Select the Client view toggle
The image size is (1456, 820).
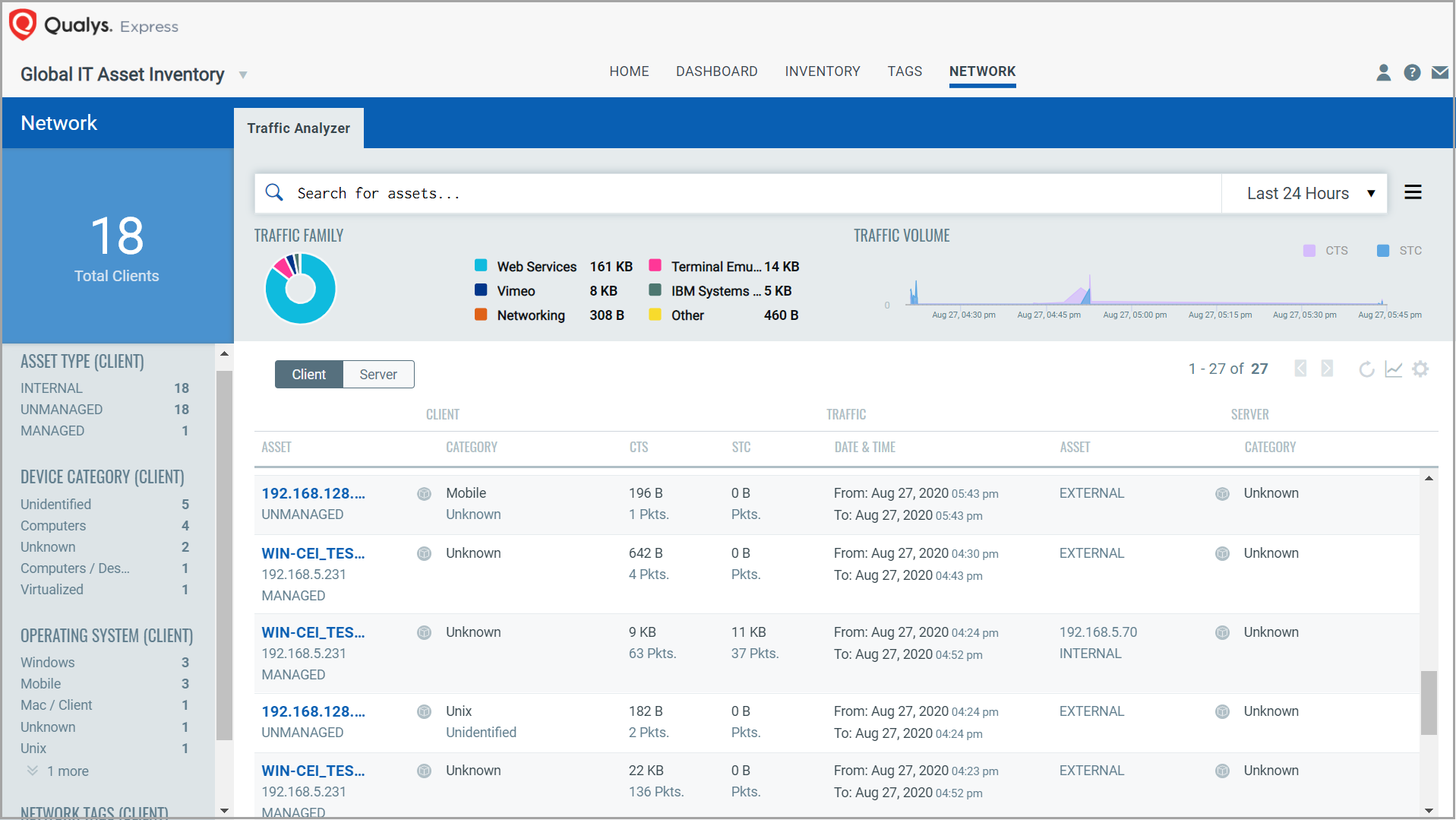[308, 375]
